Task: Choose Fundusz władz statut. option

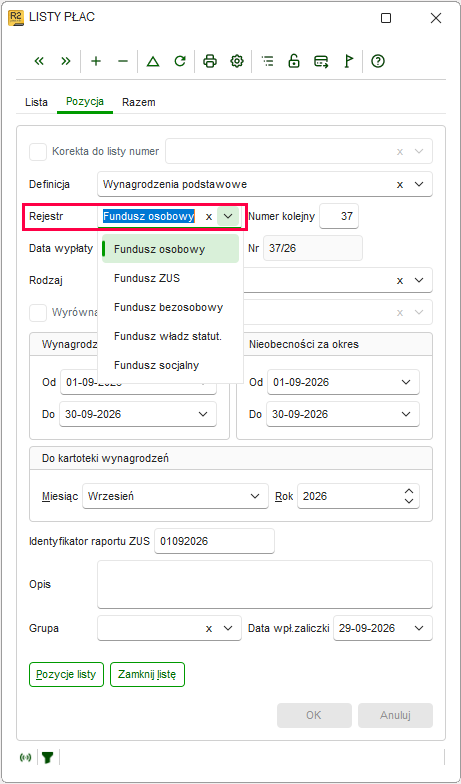Action: coord(170,336)
